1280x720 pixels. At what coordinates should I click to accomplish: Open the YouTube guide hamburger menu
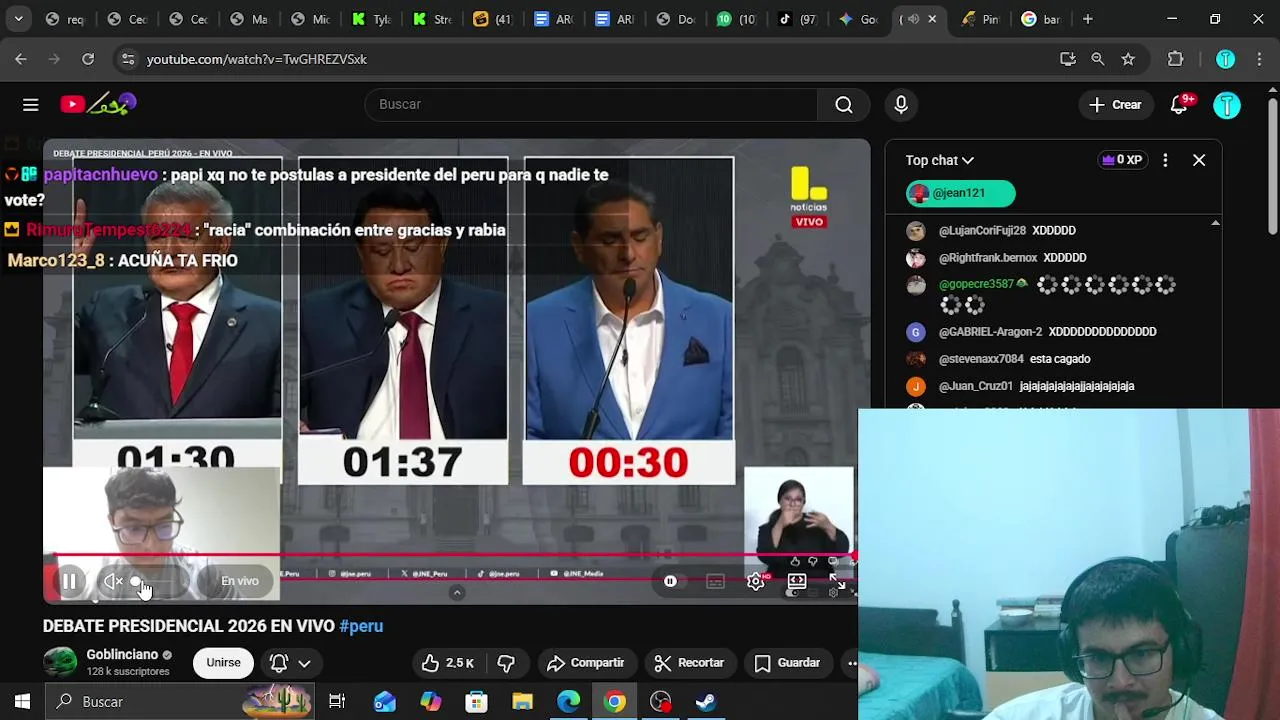[x=31, y=104]
